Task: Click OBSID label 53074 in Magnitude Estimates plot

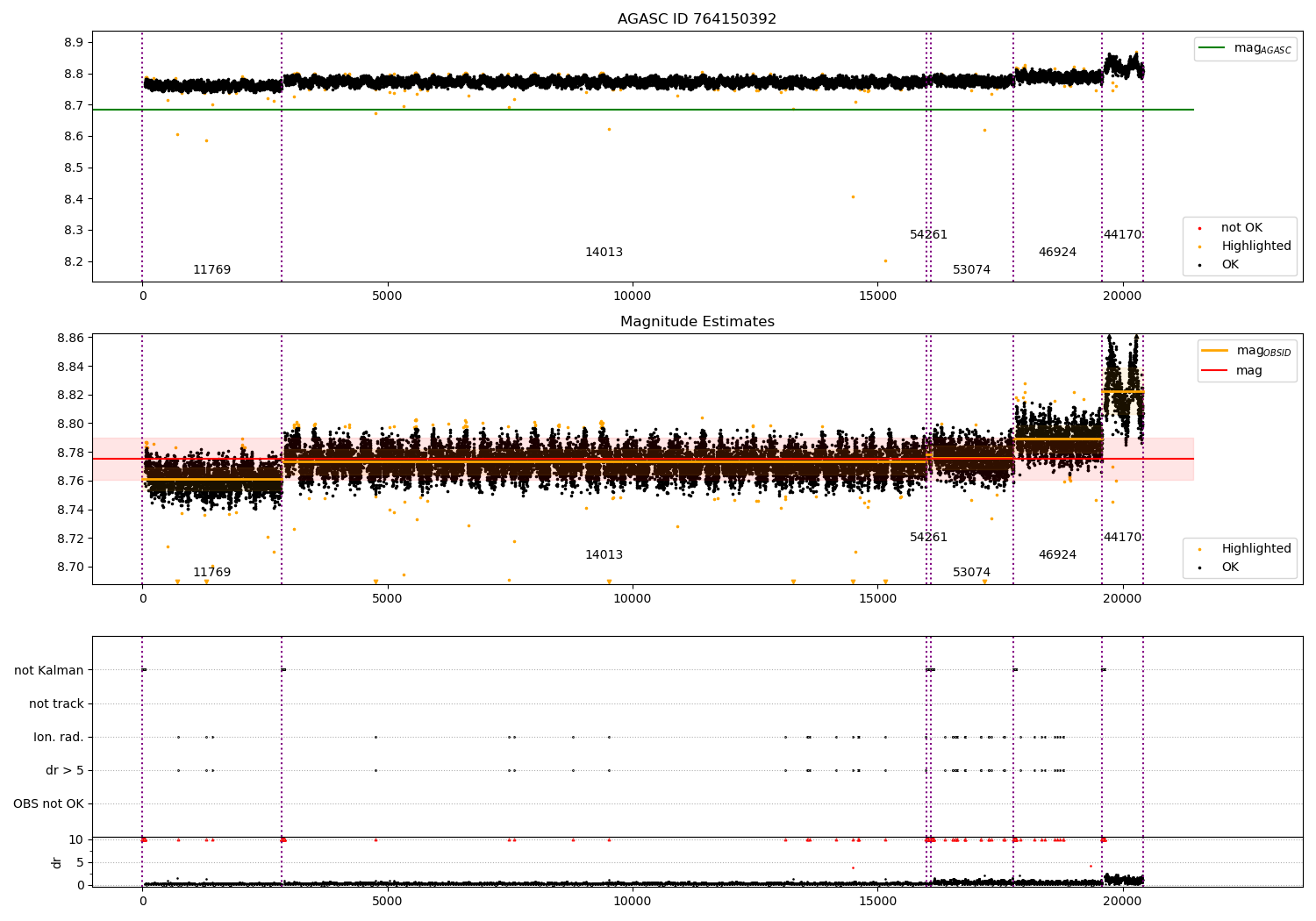Action: click(x=971, y=573)
